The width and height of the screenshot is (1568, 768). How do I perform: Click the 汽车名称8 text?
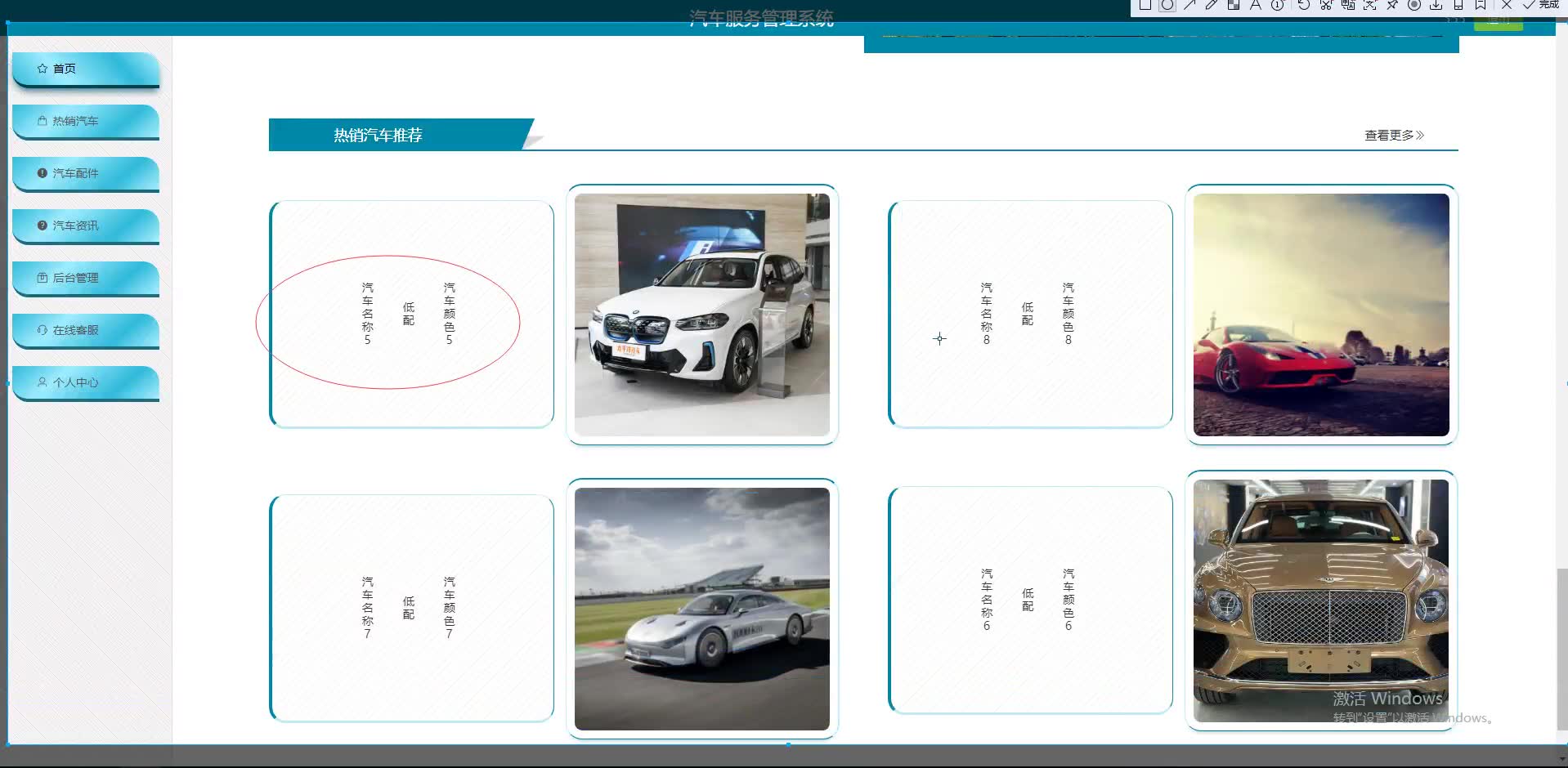[987, 314]
